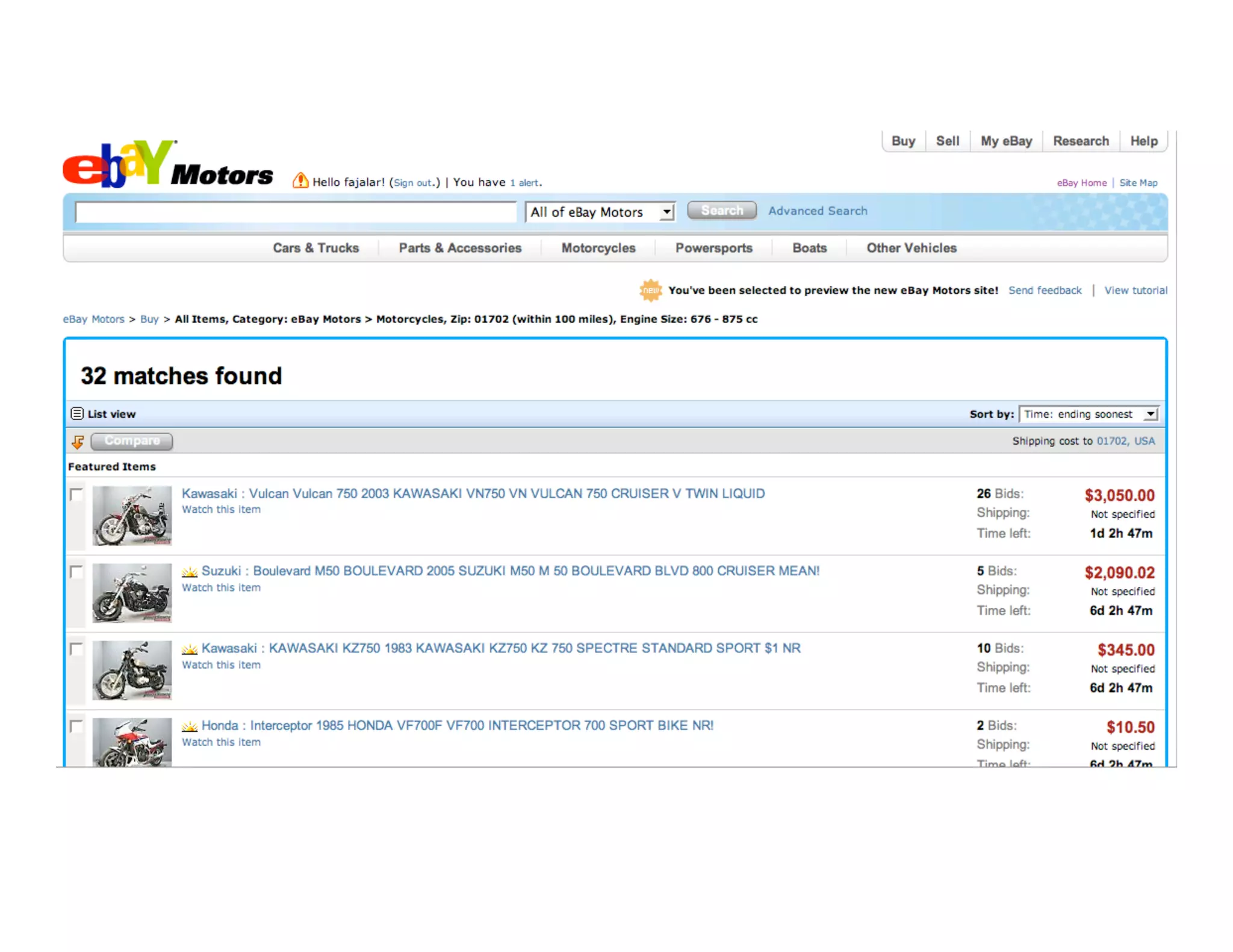Click the Kawasaki Vulcan motorcycle thumbnail
1233x952 pixels.
coord(132,516)
